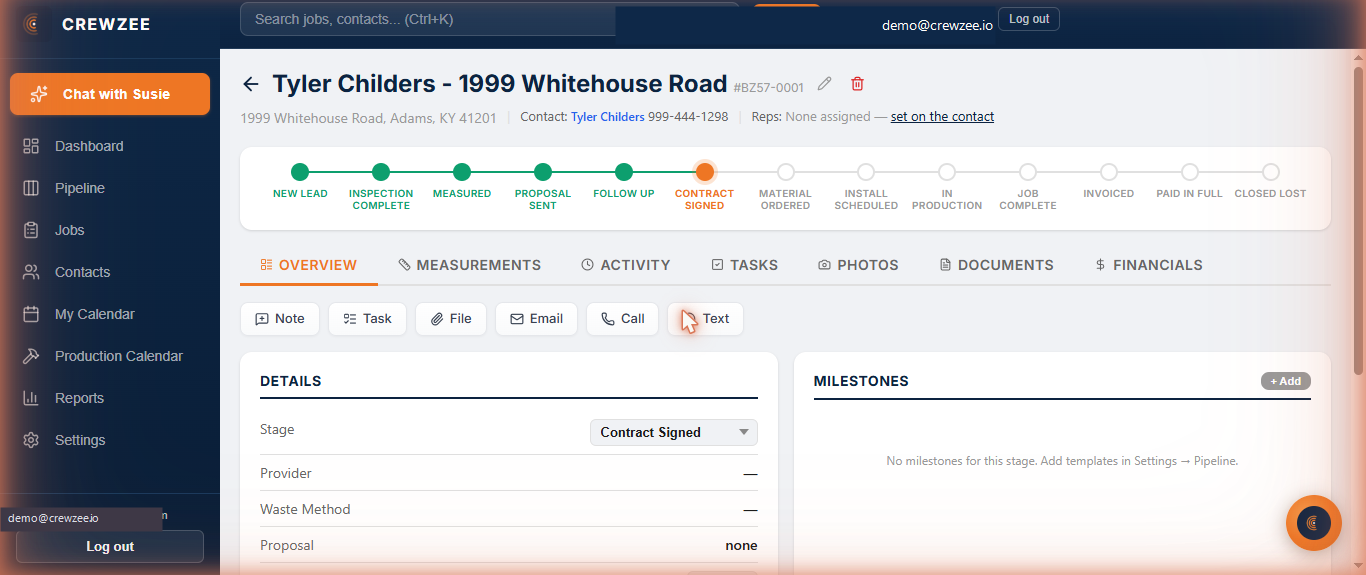Switch to the Overview tab
Screen dimensions: 1366x575
click(308, 265)
